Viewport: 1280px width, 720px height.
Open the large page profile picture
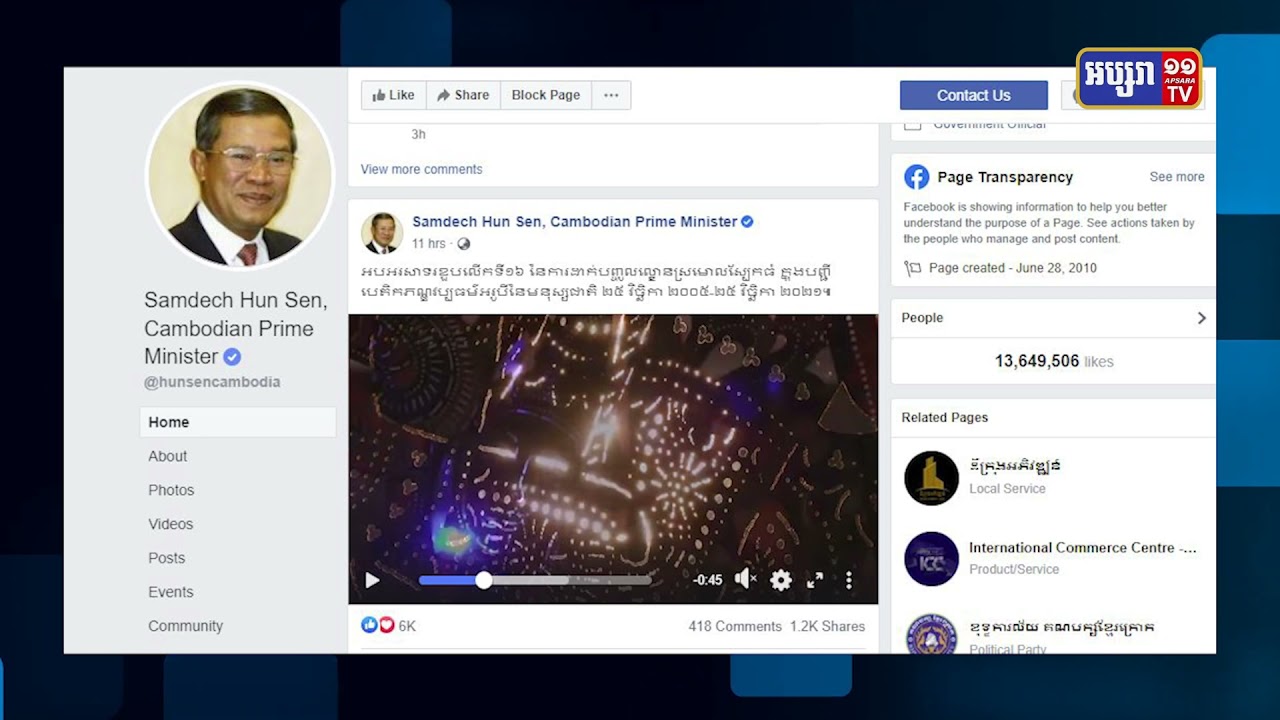(240, 175)
